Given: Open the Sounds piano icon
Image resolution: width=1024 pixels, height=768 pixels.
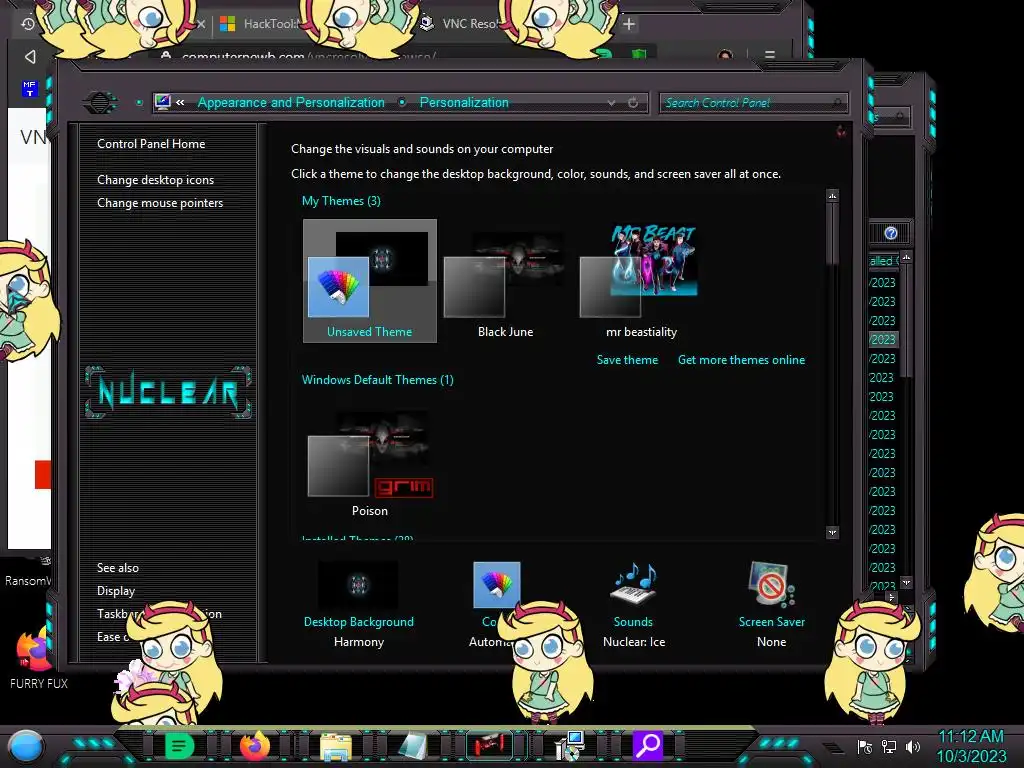Looking at the screenshot, I should [633, 583].
